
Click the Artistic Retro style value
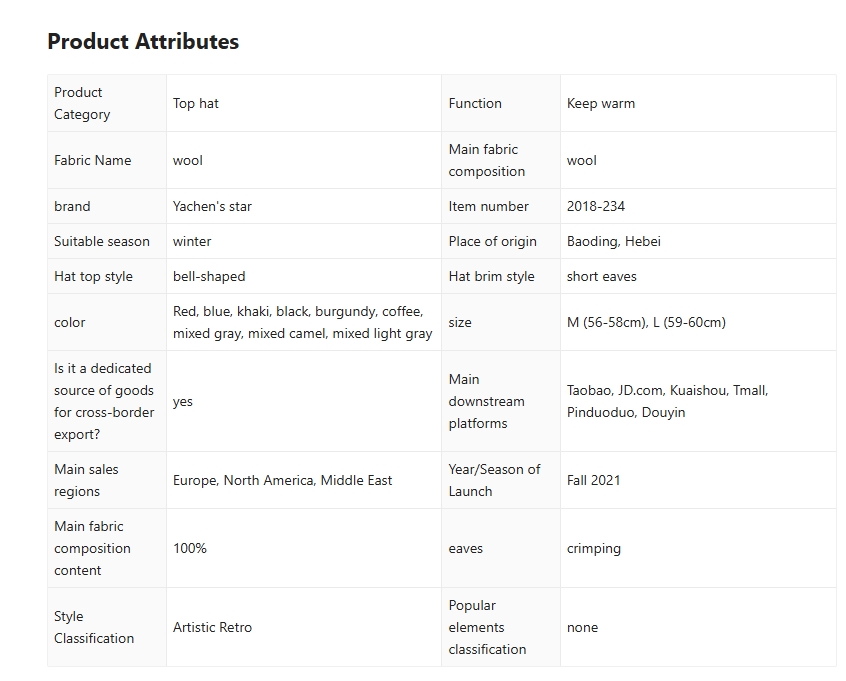click(x=212, y=627)
